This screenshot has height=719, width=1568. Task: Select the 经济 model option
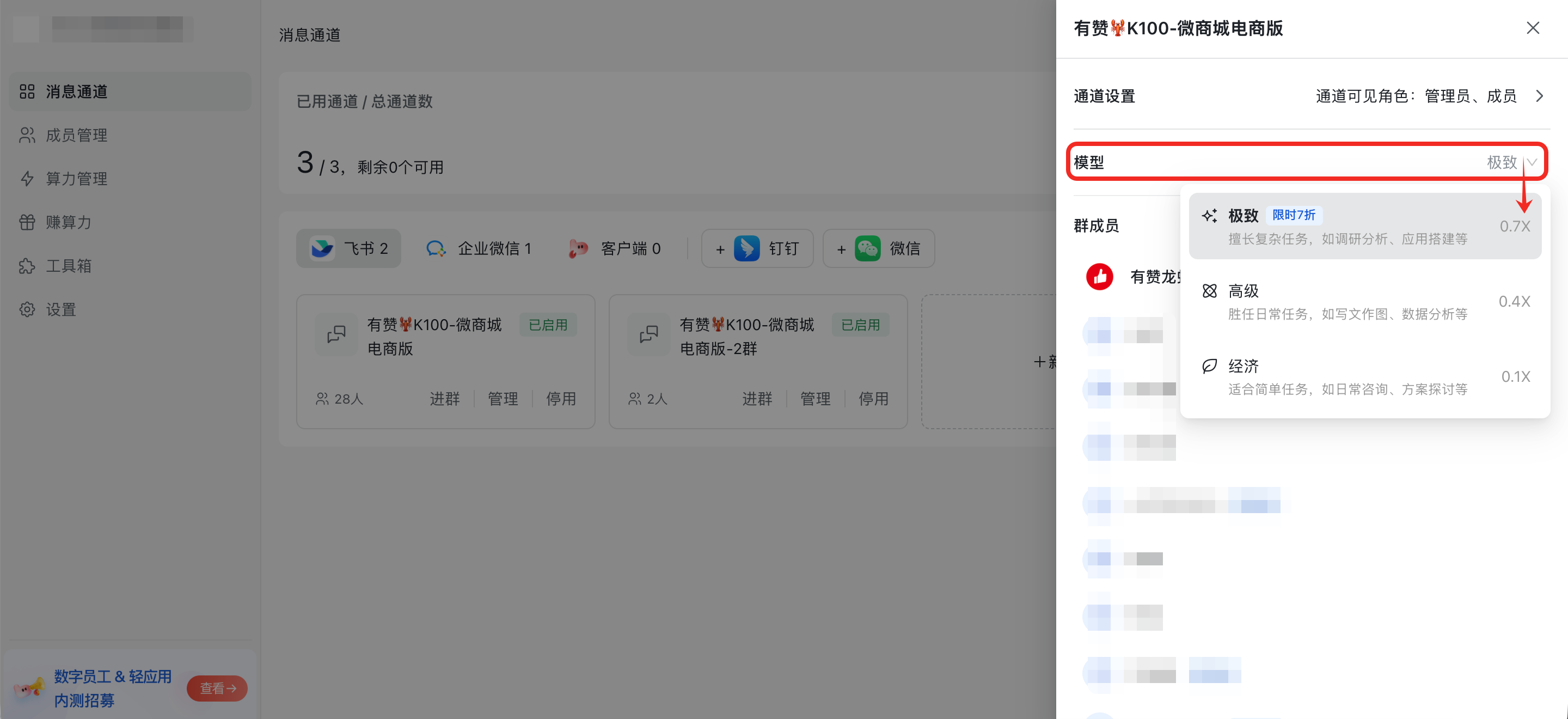pos(1365,376)
